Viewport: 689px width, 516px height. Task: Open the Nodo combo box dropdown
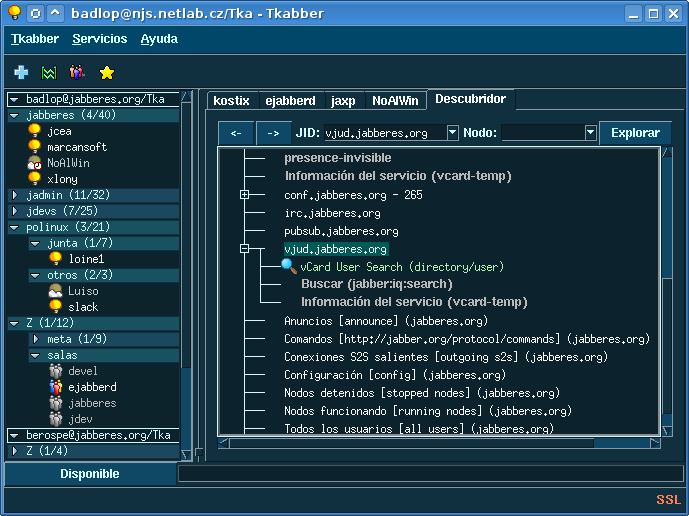pyautogui.click(x=590, y=132)
